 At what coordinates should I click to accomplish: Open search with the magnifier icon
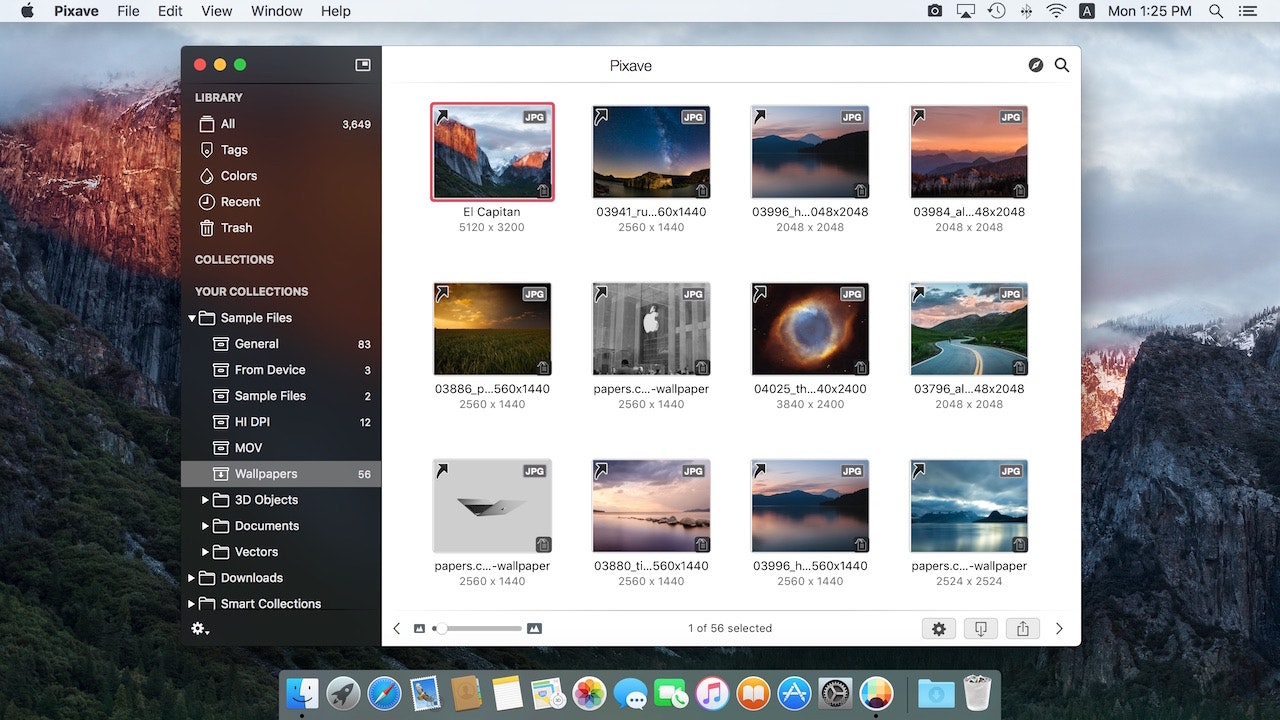point(1062,65)
